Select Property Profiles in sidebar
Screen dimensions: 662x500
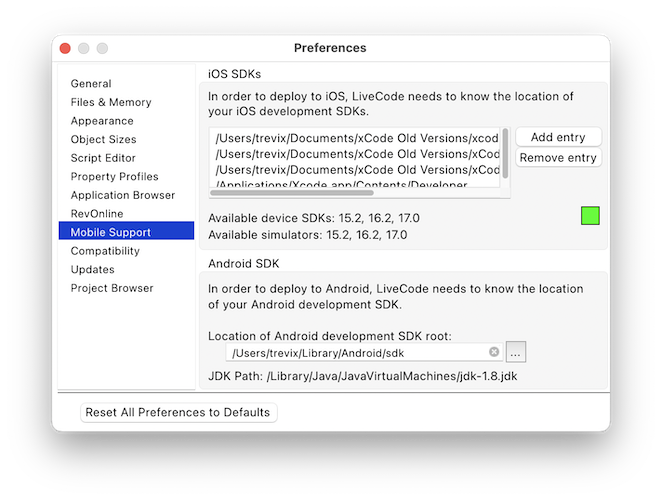point(114,177)
